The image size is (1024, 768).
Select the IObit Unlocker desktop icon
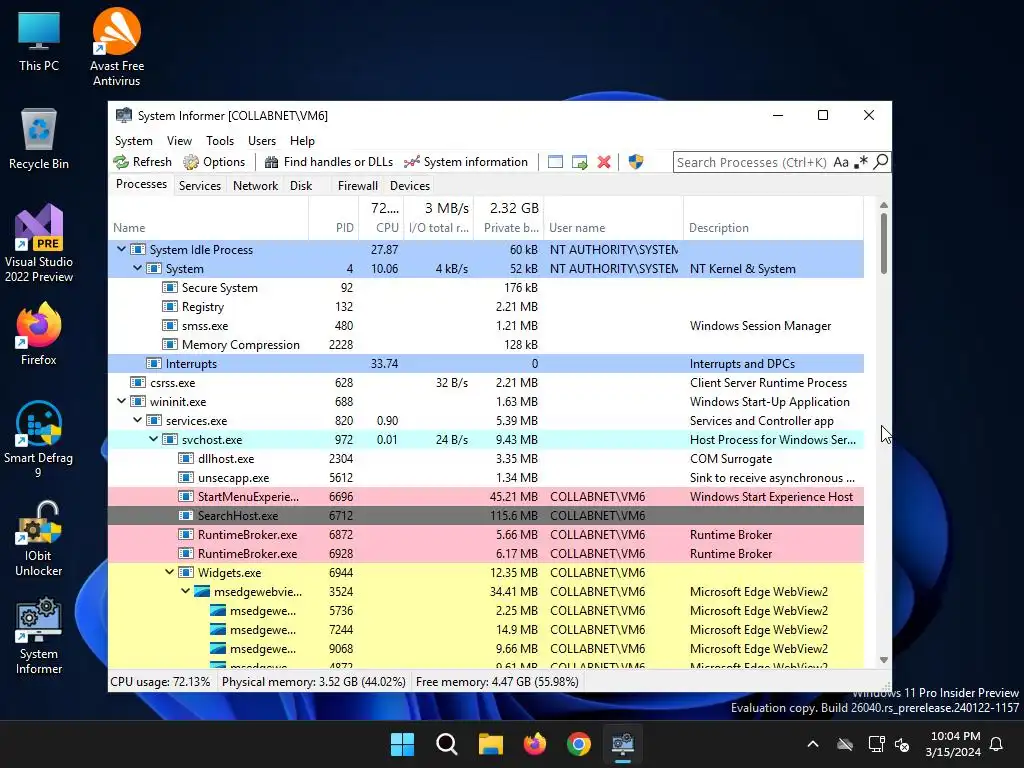click(39, 539)
